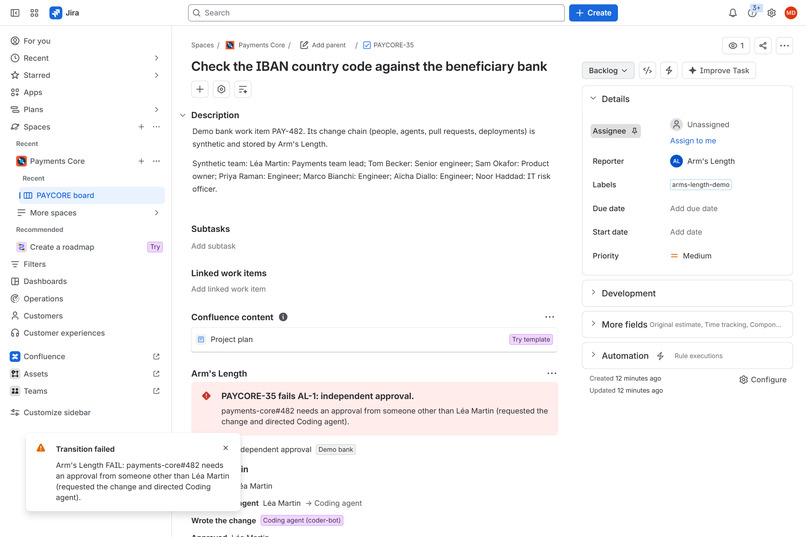Screen dimensions: 806x537
Task: Click Add linked work item
Action: [x=228, y=289]
